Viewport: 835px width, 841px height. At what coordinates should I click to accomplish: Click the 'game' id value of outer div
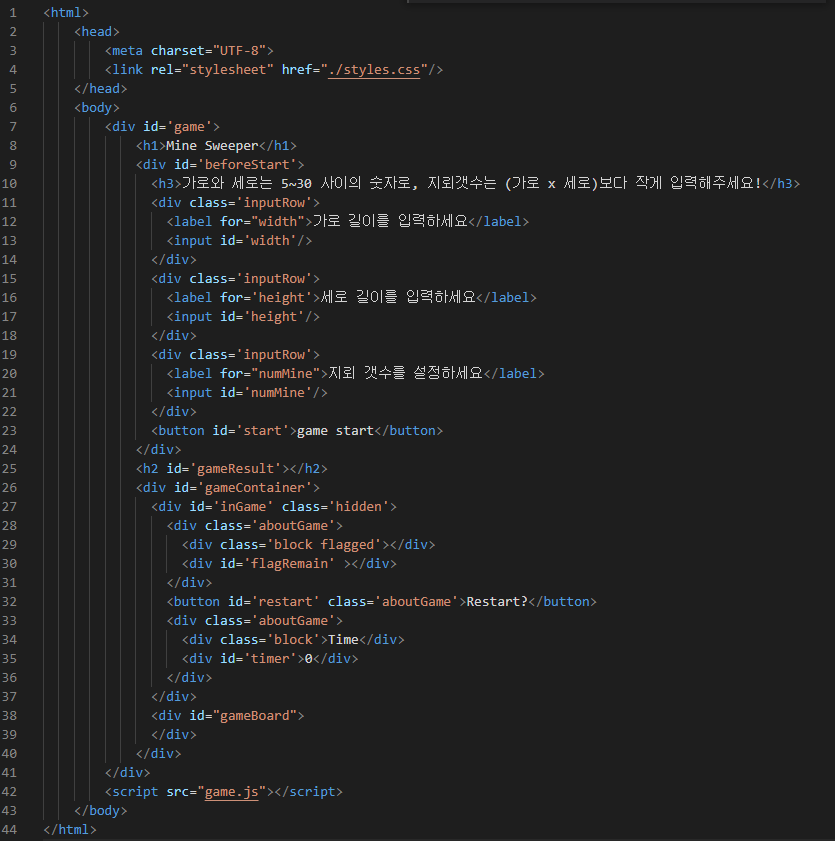pyautogui.click(x=189, y=127)
